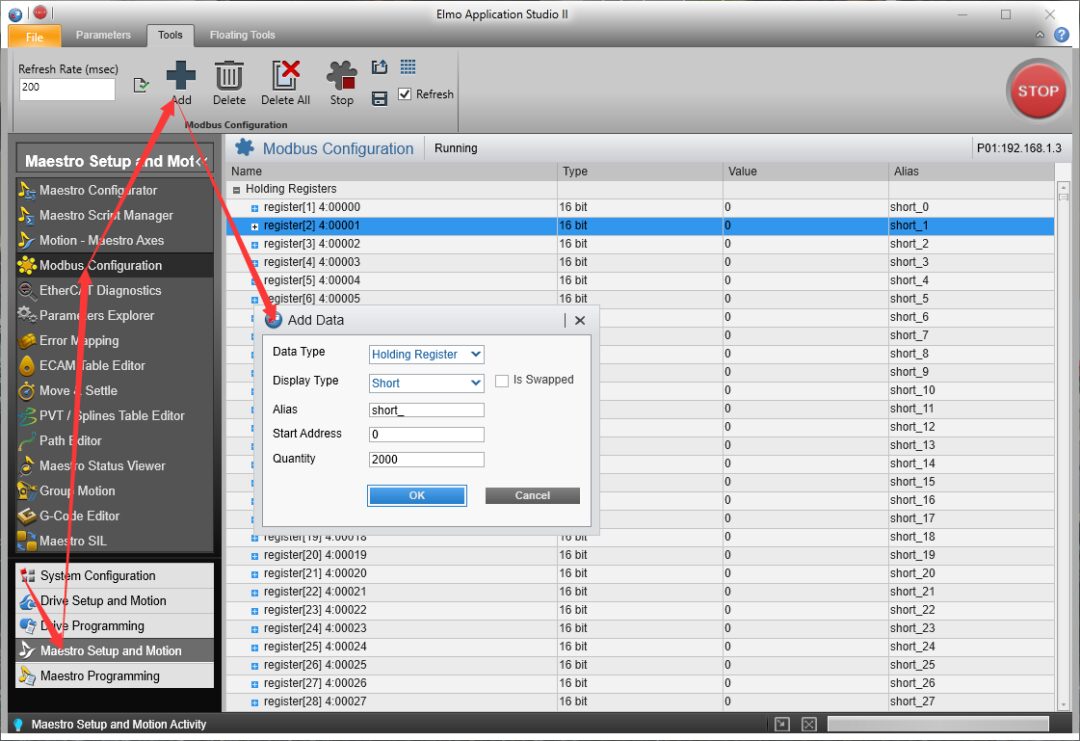Click the short_22 alias cell
The width and height of the screenshot is (1080, 741).
(971, 609)
